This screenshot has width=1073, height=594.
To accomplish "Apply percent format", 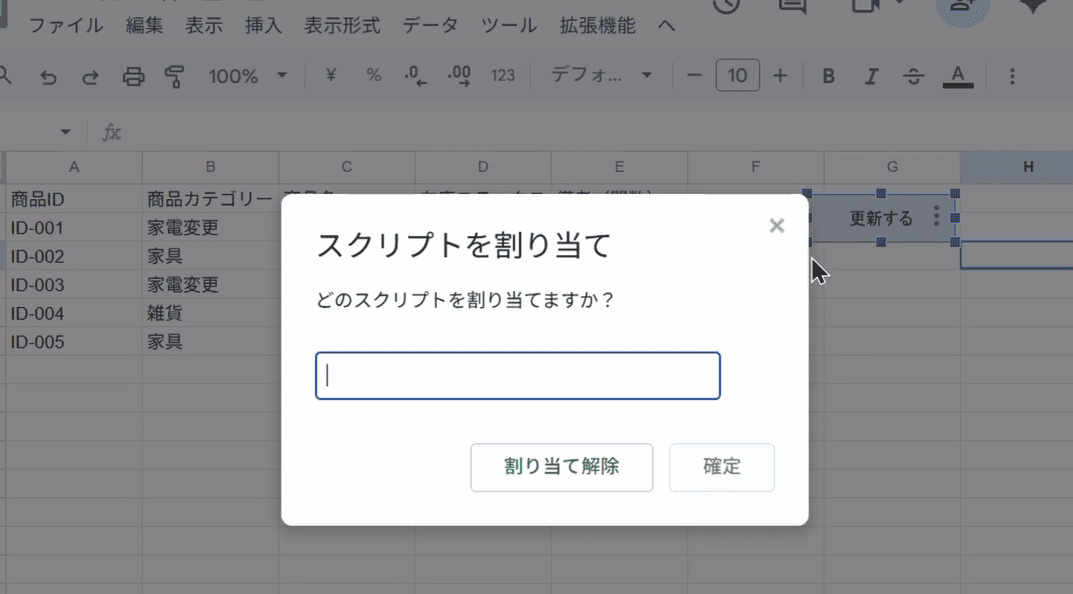I will [x=373, y=76].
